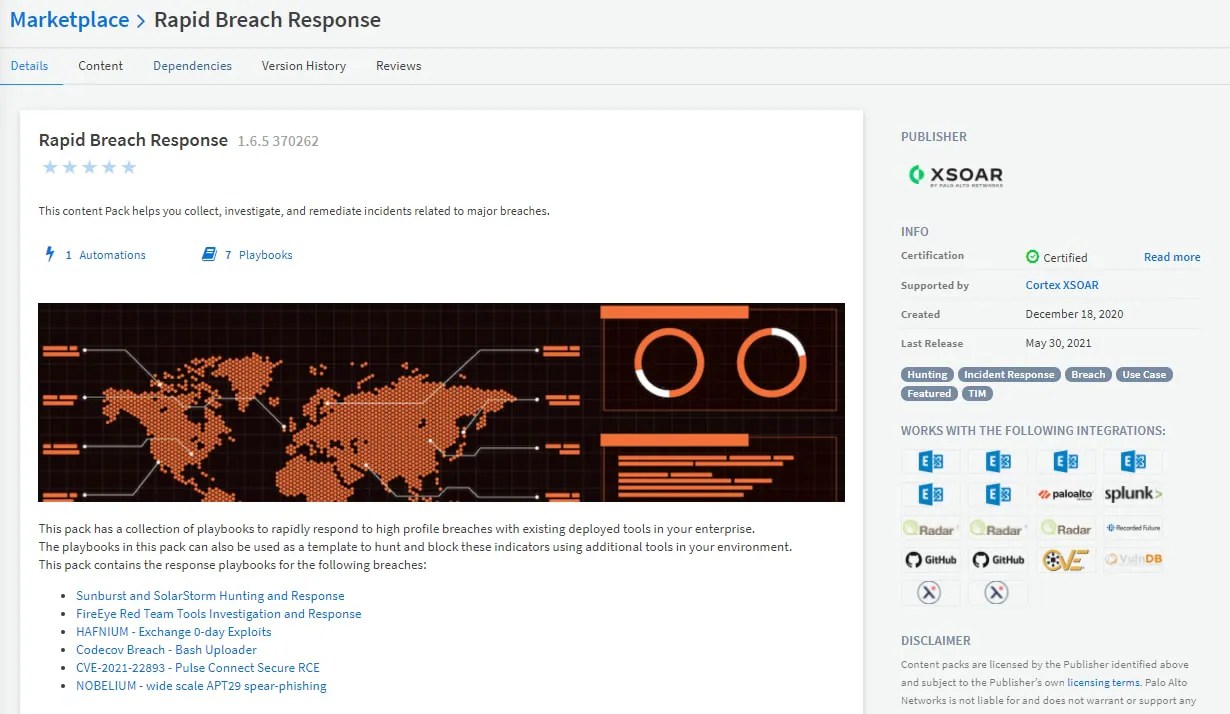Click the Breach tag

[x=1088, y=375]
